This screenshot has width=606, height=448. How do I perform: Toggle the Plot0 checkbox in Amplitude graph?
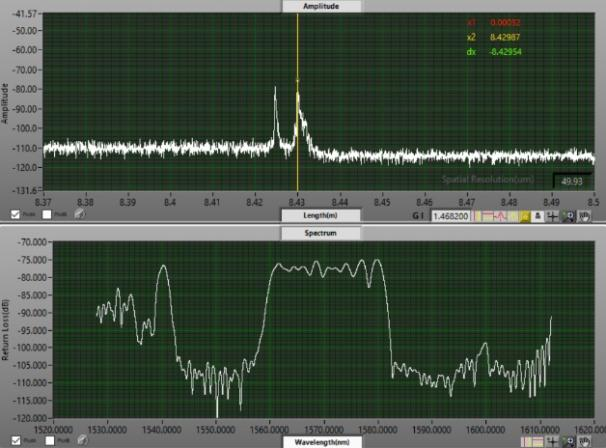tap(15, 214)
